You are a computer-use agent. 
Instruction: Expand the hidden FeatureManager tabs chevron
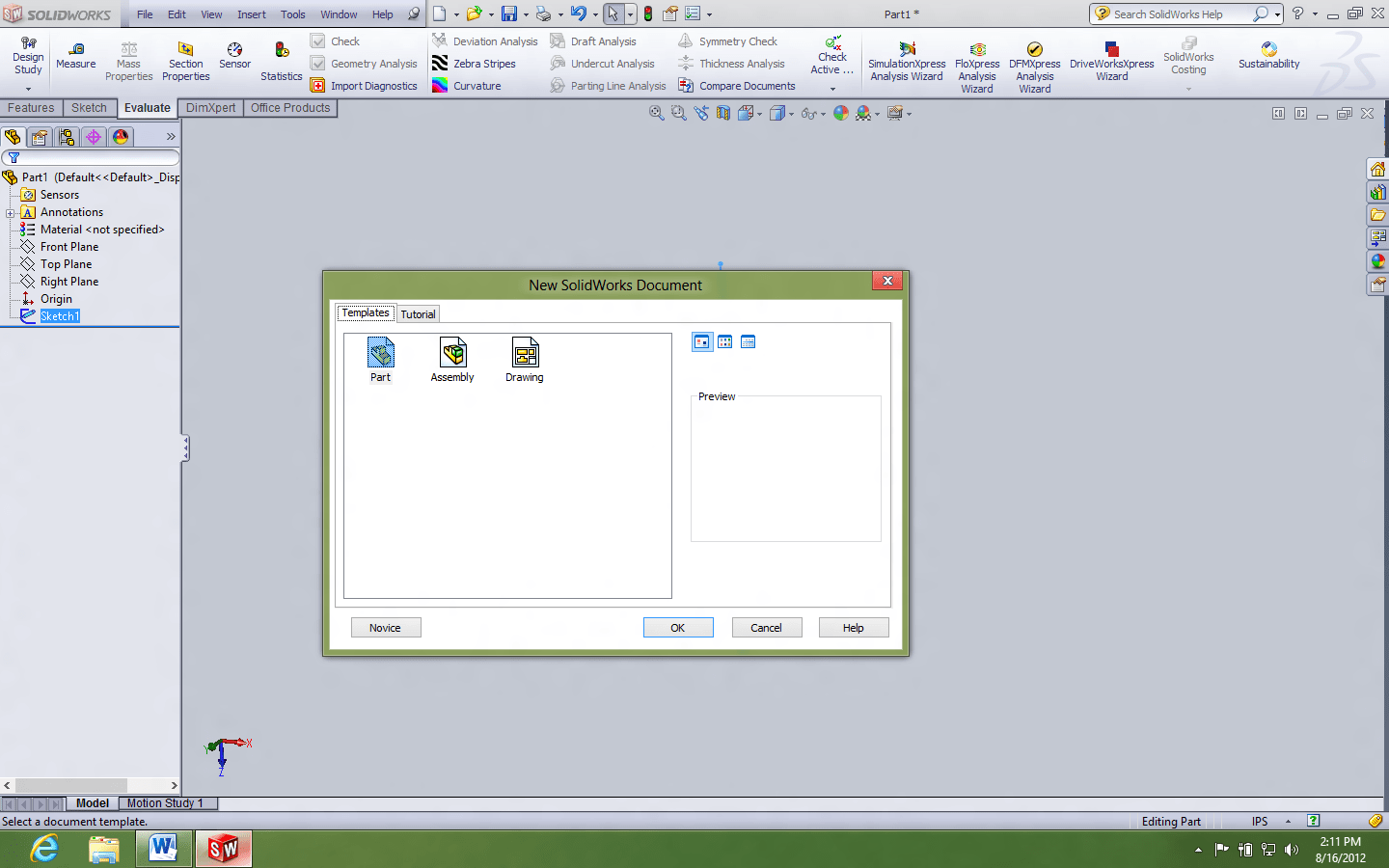click(171, 137)
